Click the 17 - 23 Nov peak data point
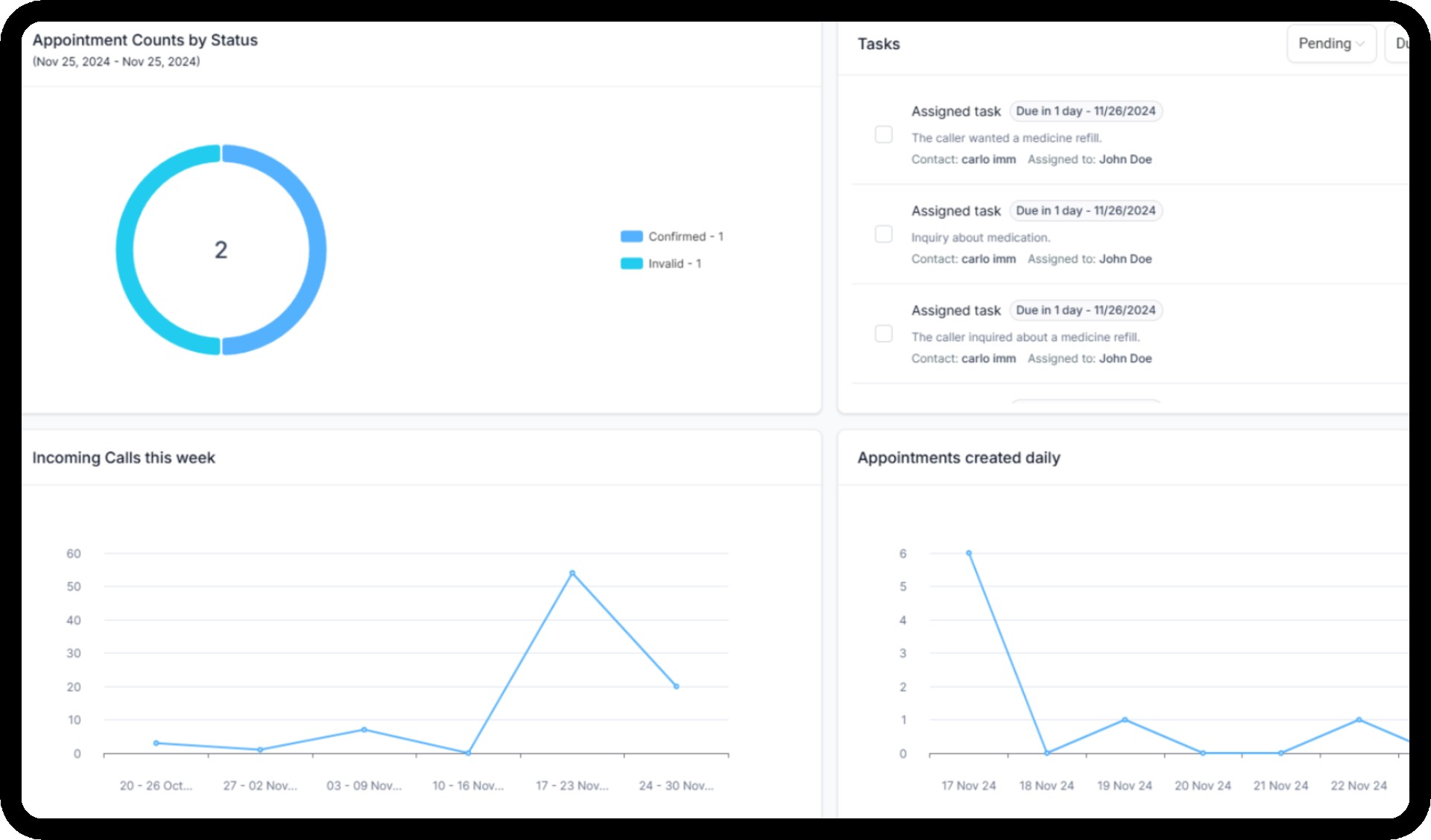Image resolution: width=1431 pixels, height=840 pixels. [x=572, y=573]
